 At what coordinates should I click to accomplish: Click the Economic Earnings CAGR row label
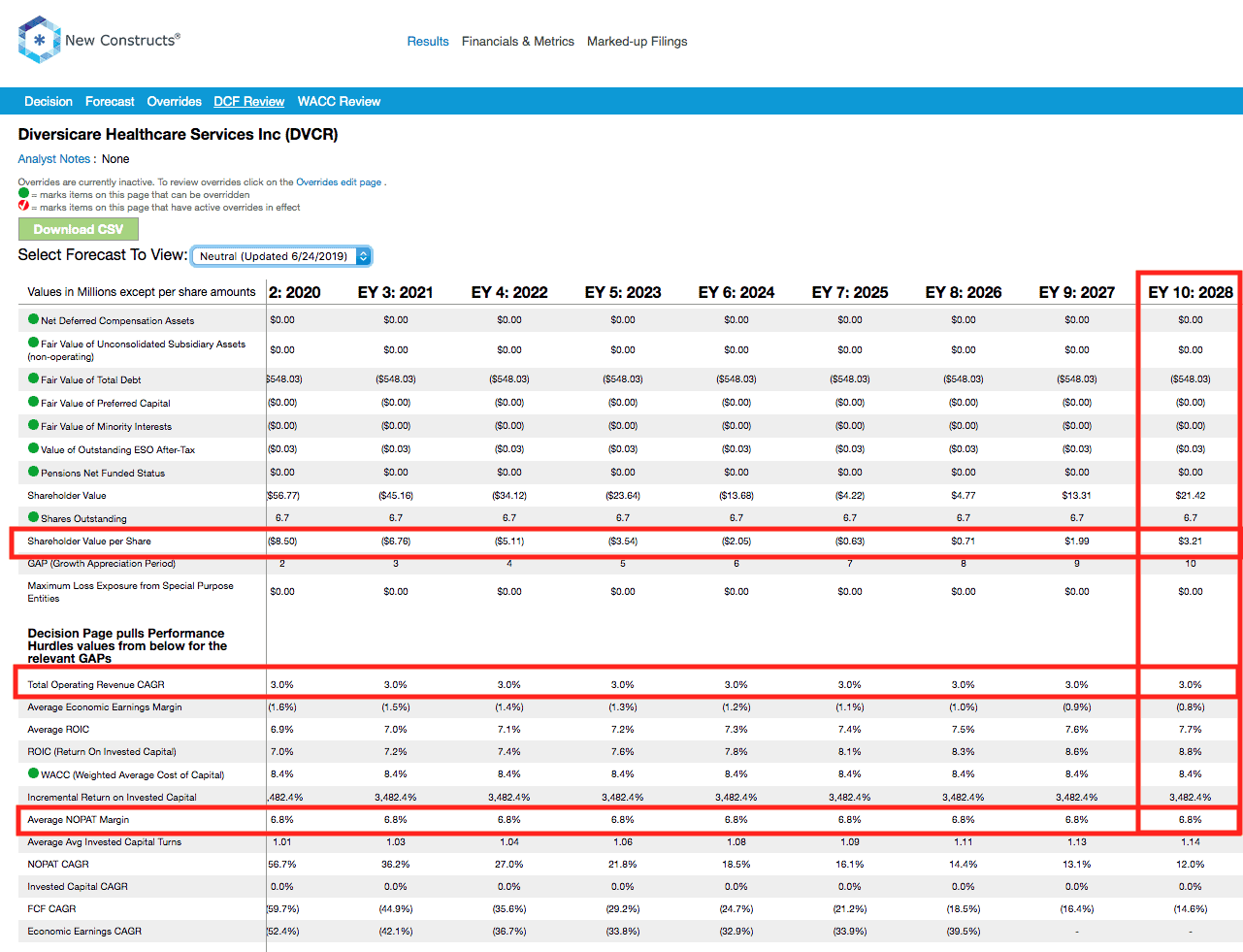click(84, 931)
